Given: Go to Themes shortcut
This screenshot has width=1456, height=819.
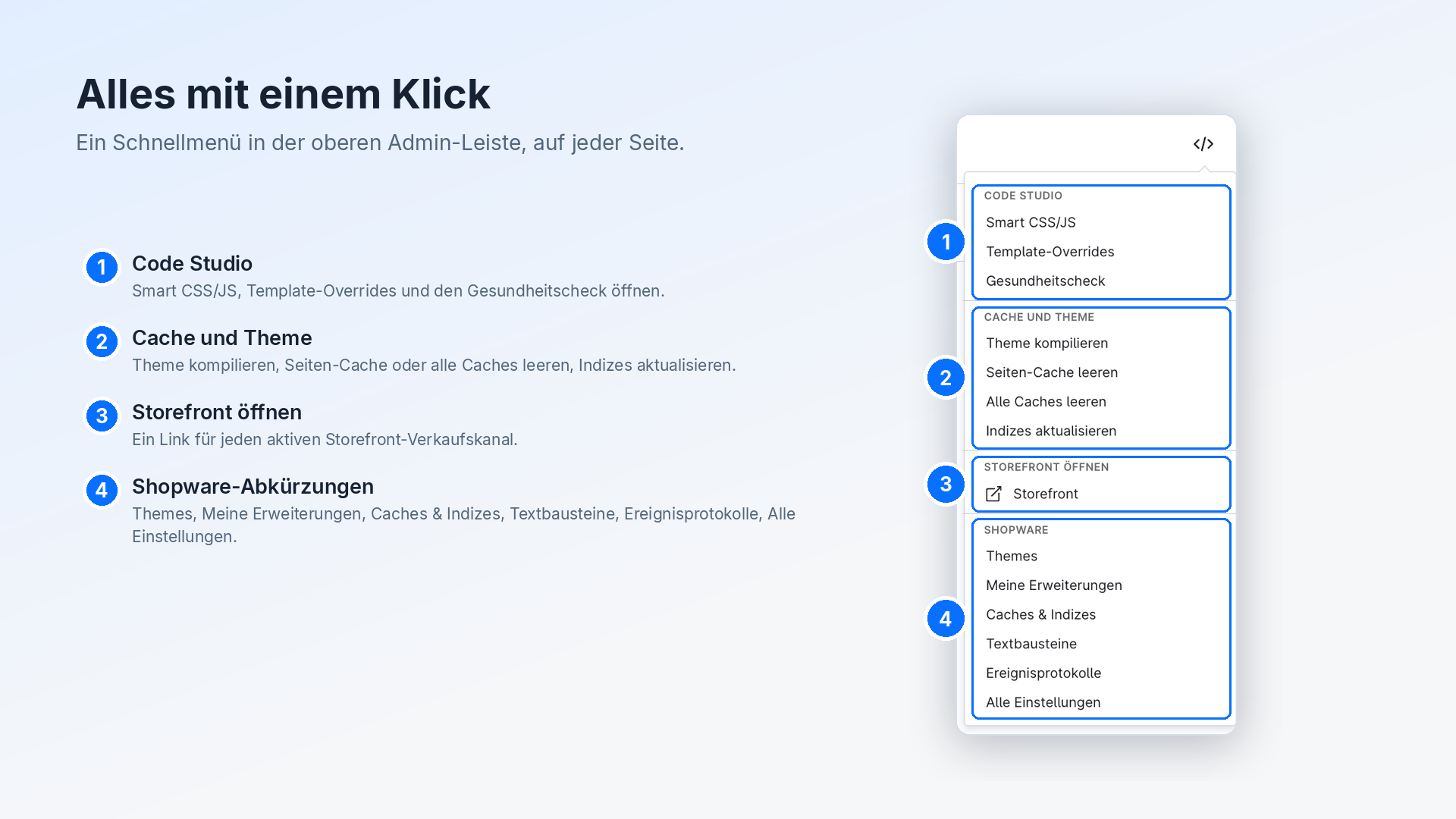Looking at the screenshot, I should click(1011, 556).
